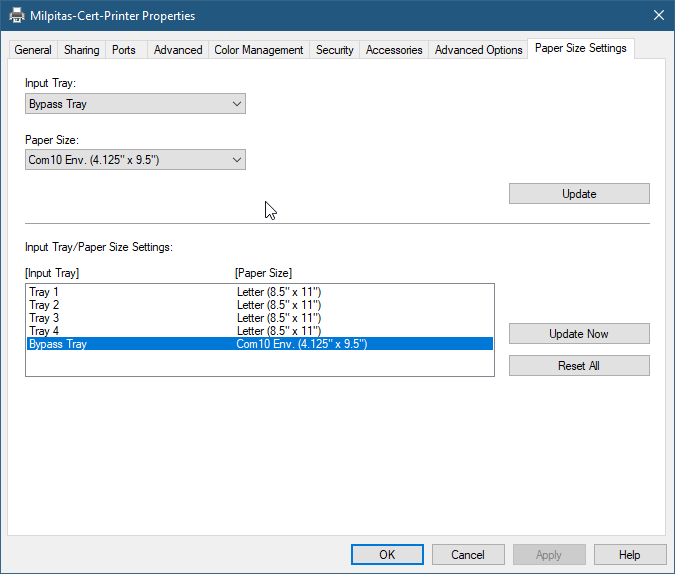Click the Update Now button

[579, 334]
